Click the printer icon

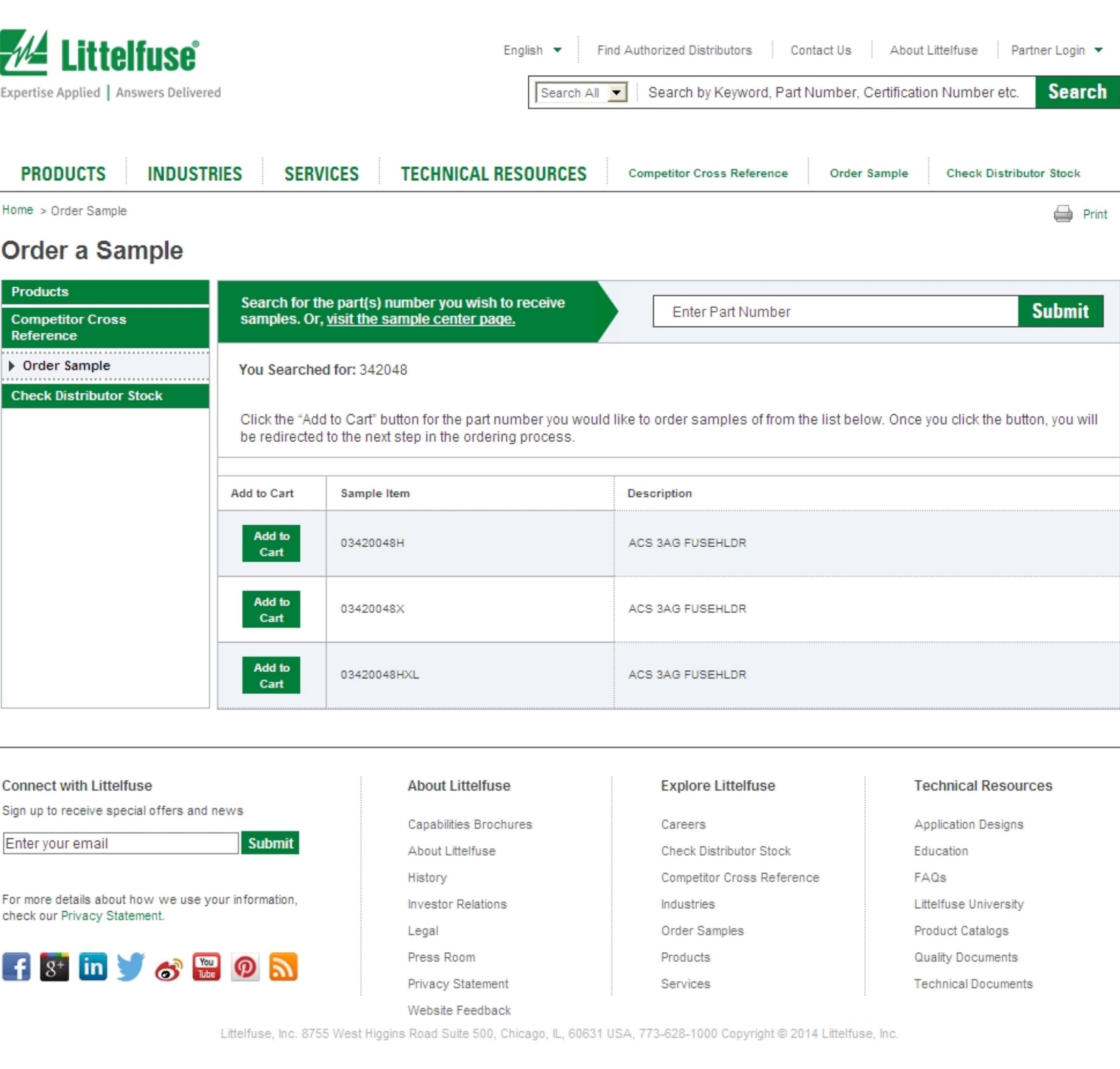(x=1062, y=214)
